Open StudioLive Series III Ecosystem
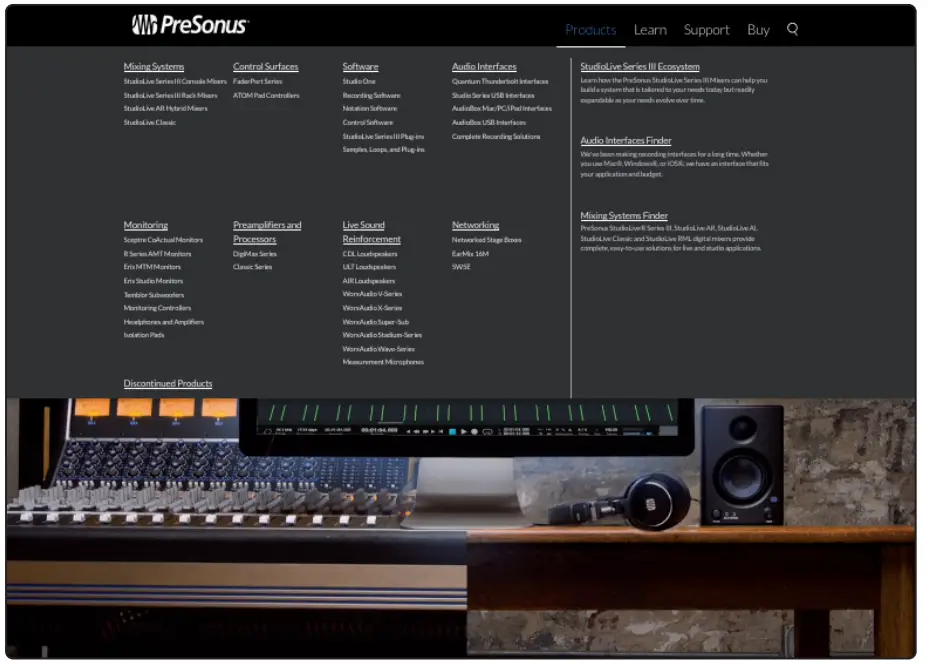927x665 pixels. 638,65
